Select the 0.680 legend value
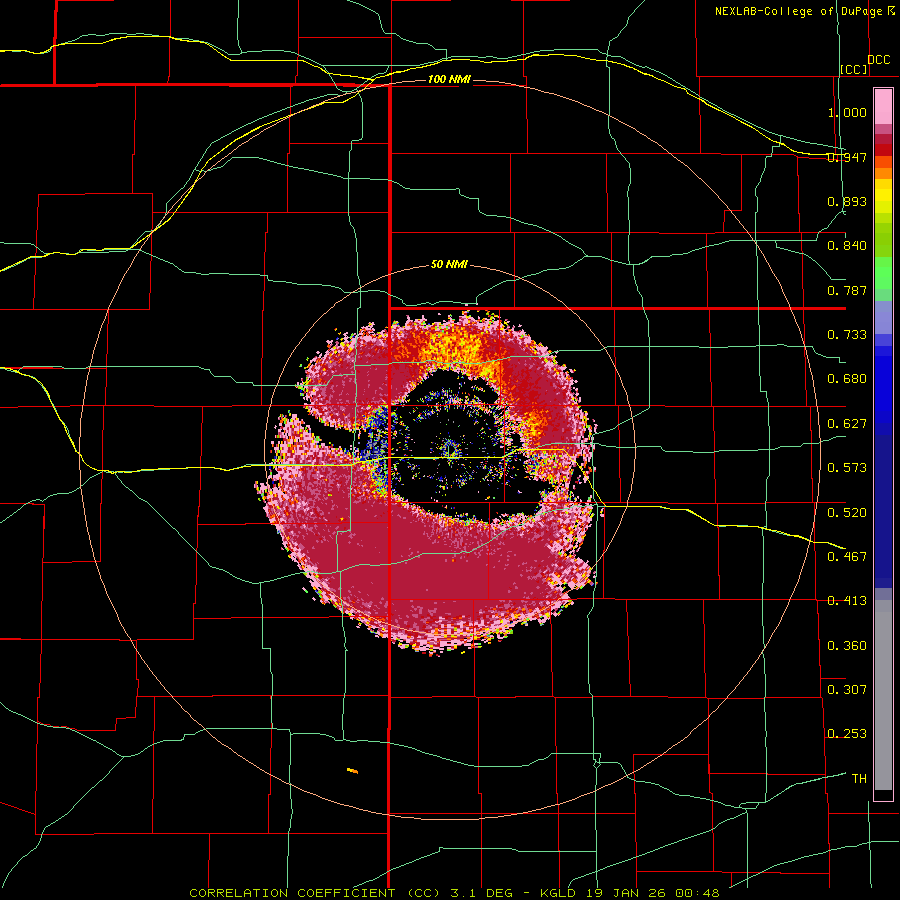900x900 pixels. pyautogui.click(x=847, y=379)
